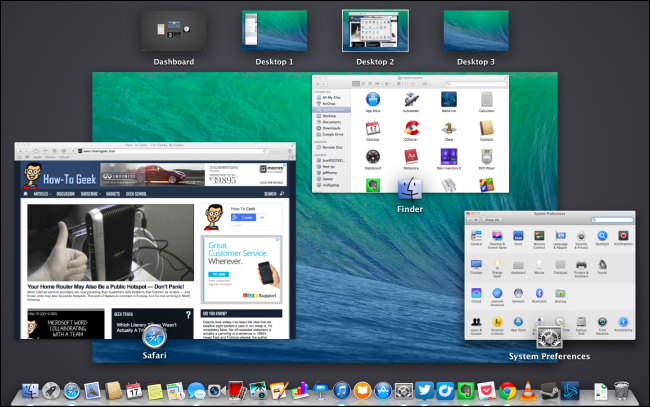
Task: Click the Finder window search field
Action: point(476,84)
